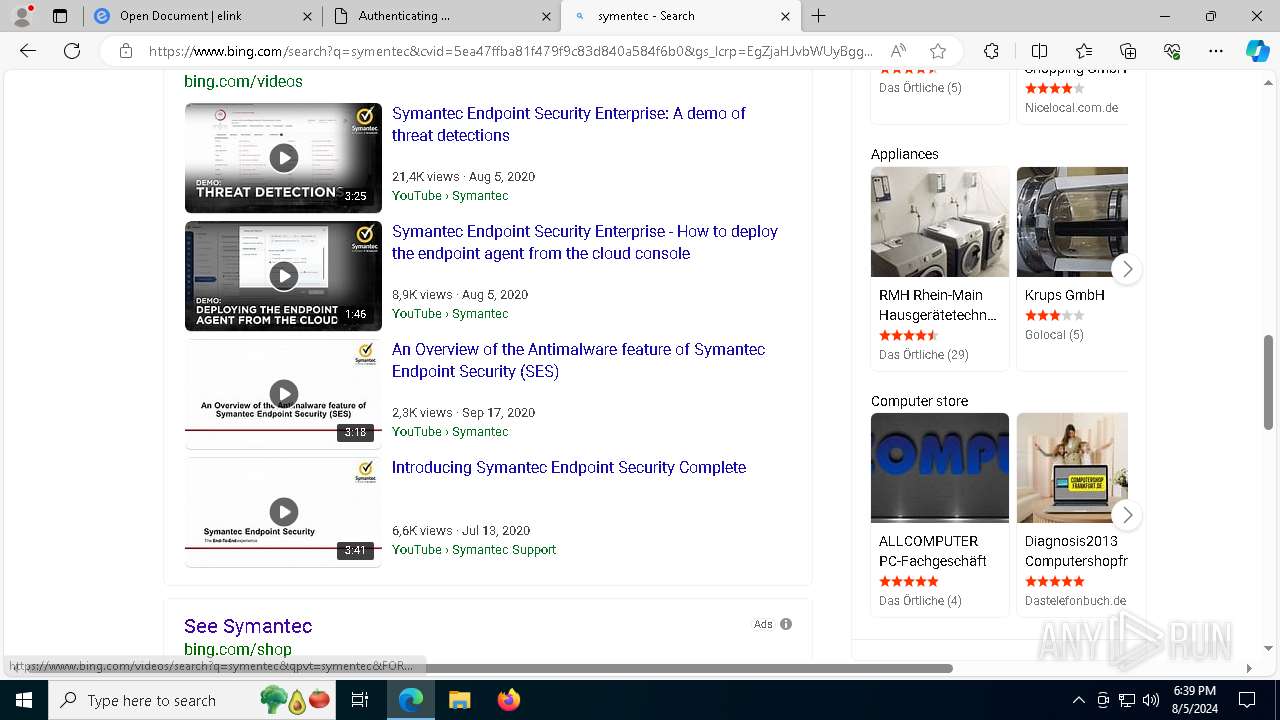Switch to 'Open Document | elink' tab
Image resolution: width=1280 pixels, height=720 pixels.
coord(203,16)
